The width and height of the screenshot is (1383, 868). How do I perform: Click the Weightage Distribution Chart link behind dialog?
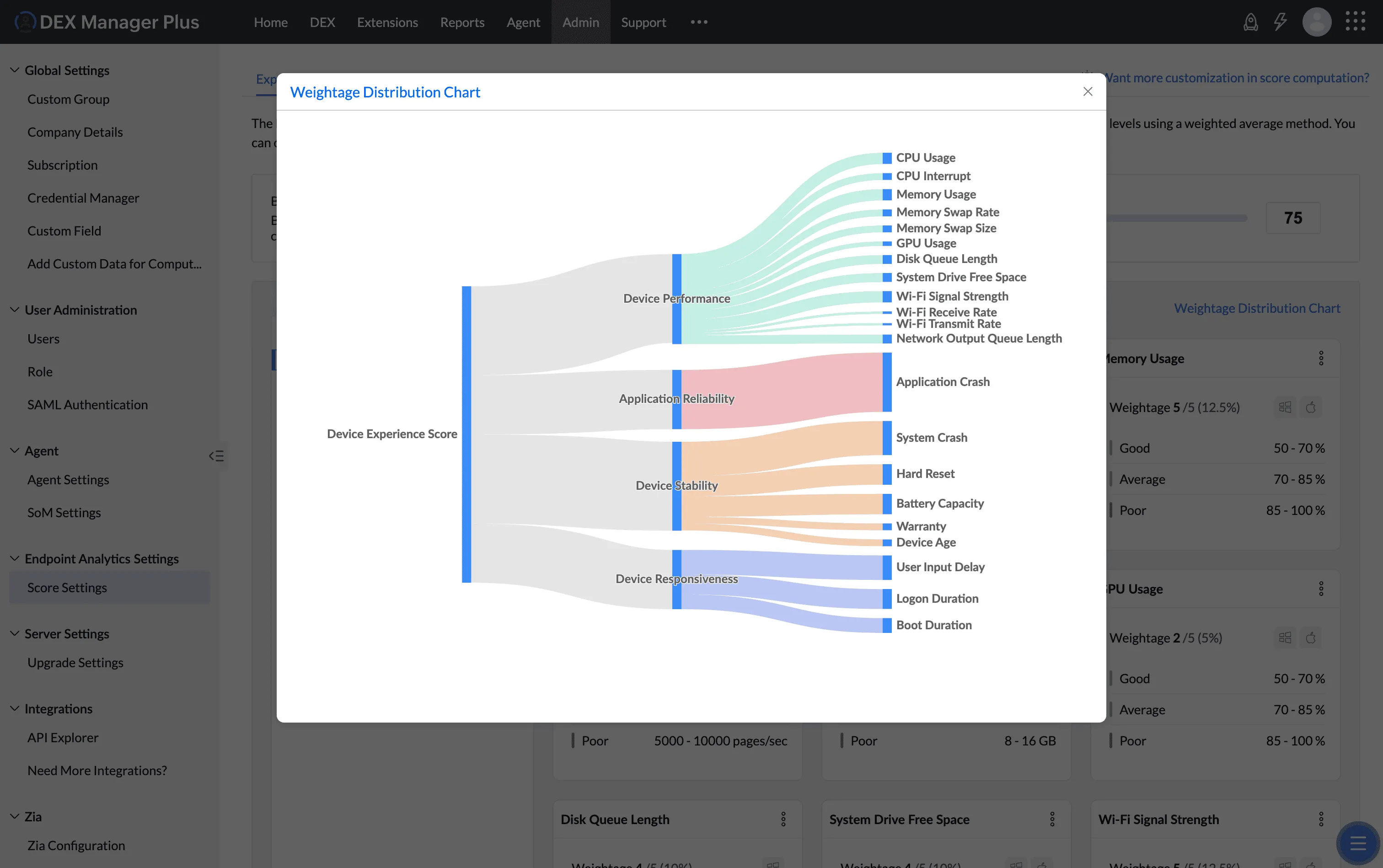pyautogui.click(x=1257, y=308)
